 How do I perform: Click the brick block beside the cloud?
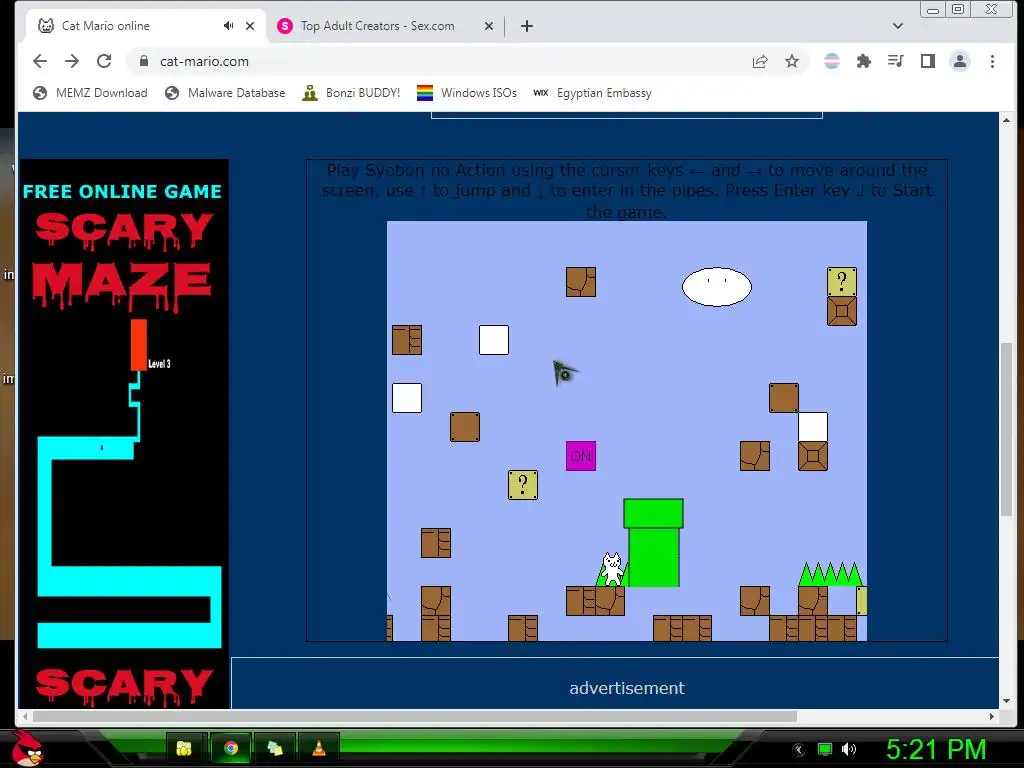(x=581, y=282)
